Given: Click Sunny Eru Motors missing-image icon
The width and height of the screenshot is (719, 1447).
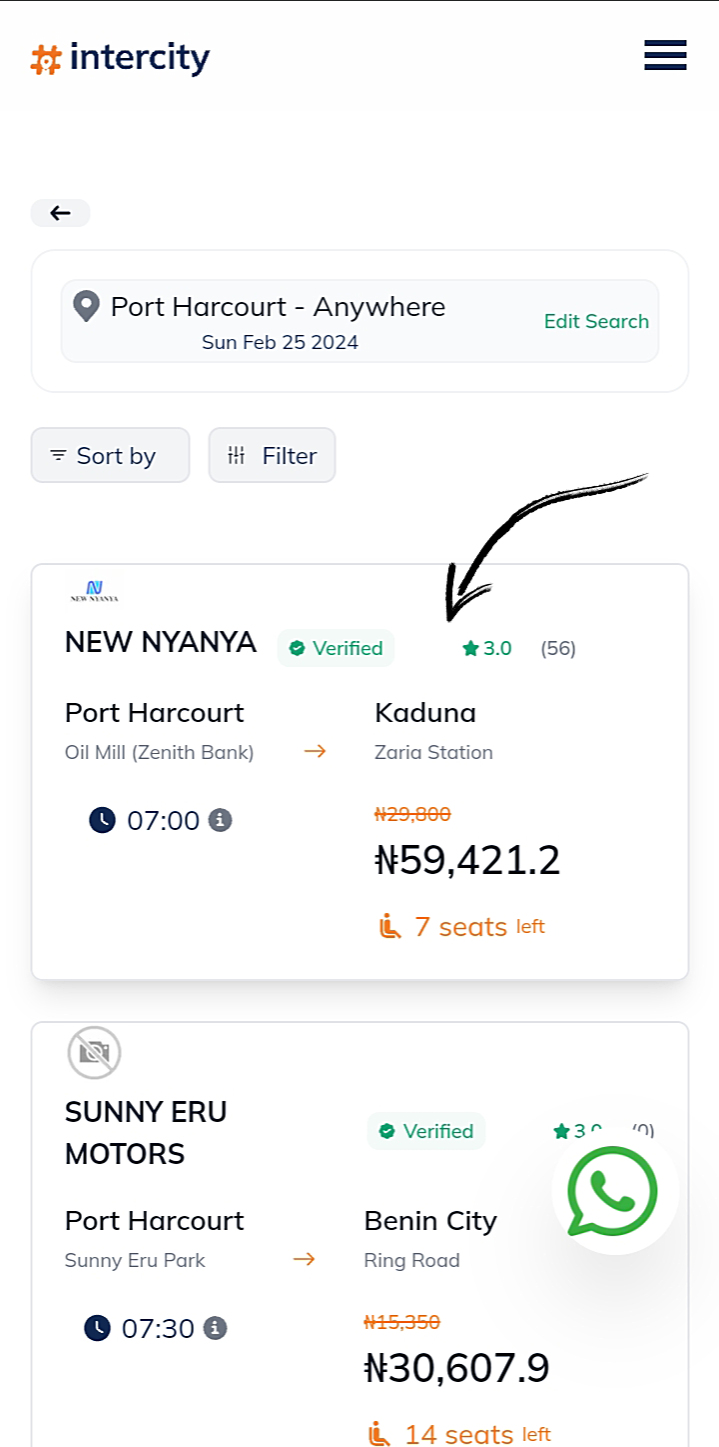Looking at the screenshot, I should pyautogui.click(x=95, y=1052).
